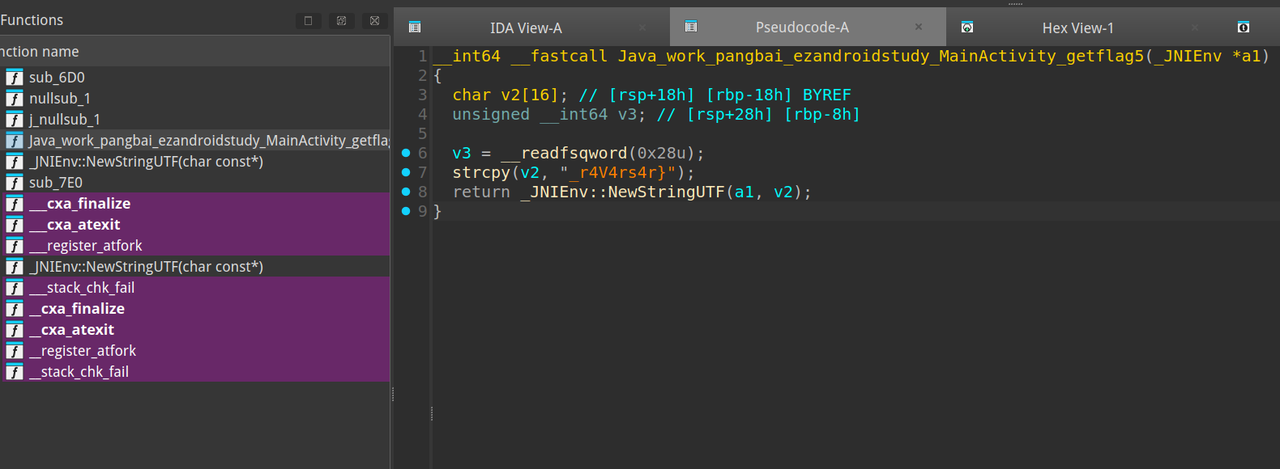
Task: Click the function icon beside sub_6D0
Action: [14, 77]
